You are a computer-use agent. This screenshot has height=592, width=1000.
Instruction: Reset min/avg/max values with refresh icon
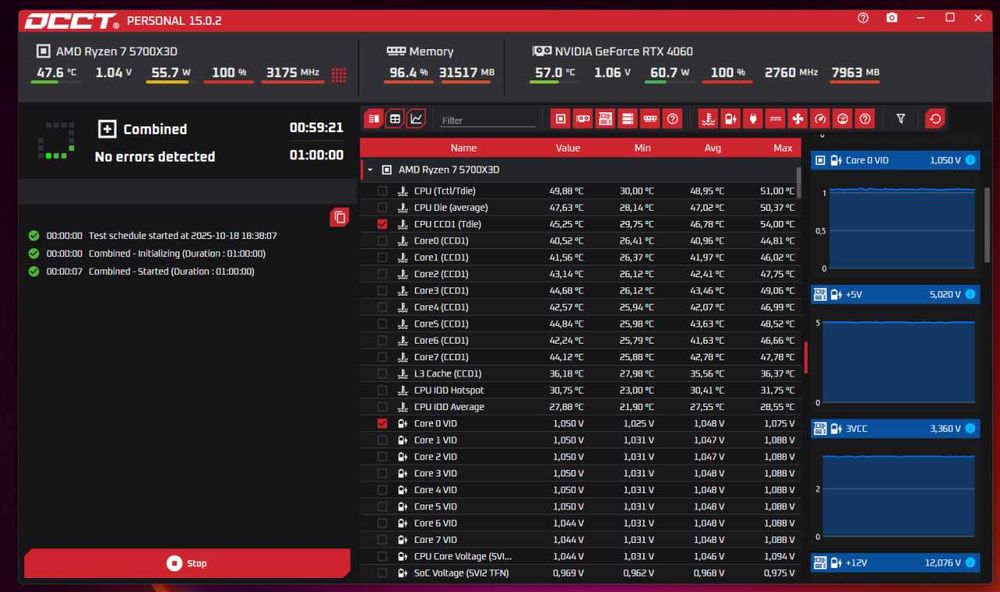click(x=935, y=119)
